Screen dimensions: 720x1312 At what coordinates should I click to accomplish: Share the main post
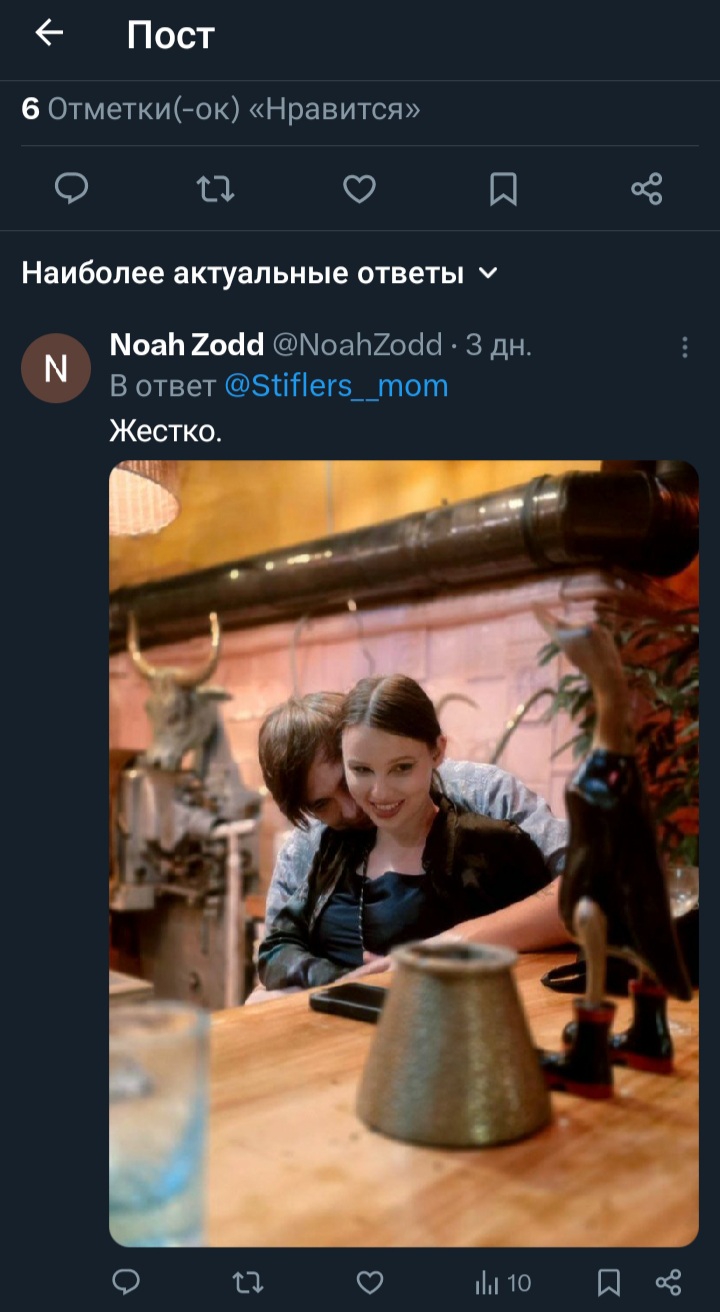point(647,188)
